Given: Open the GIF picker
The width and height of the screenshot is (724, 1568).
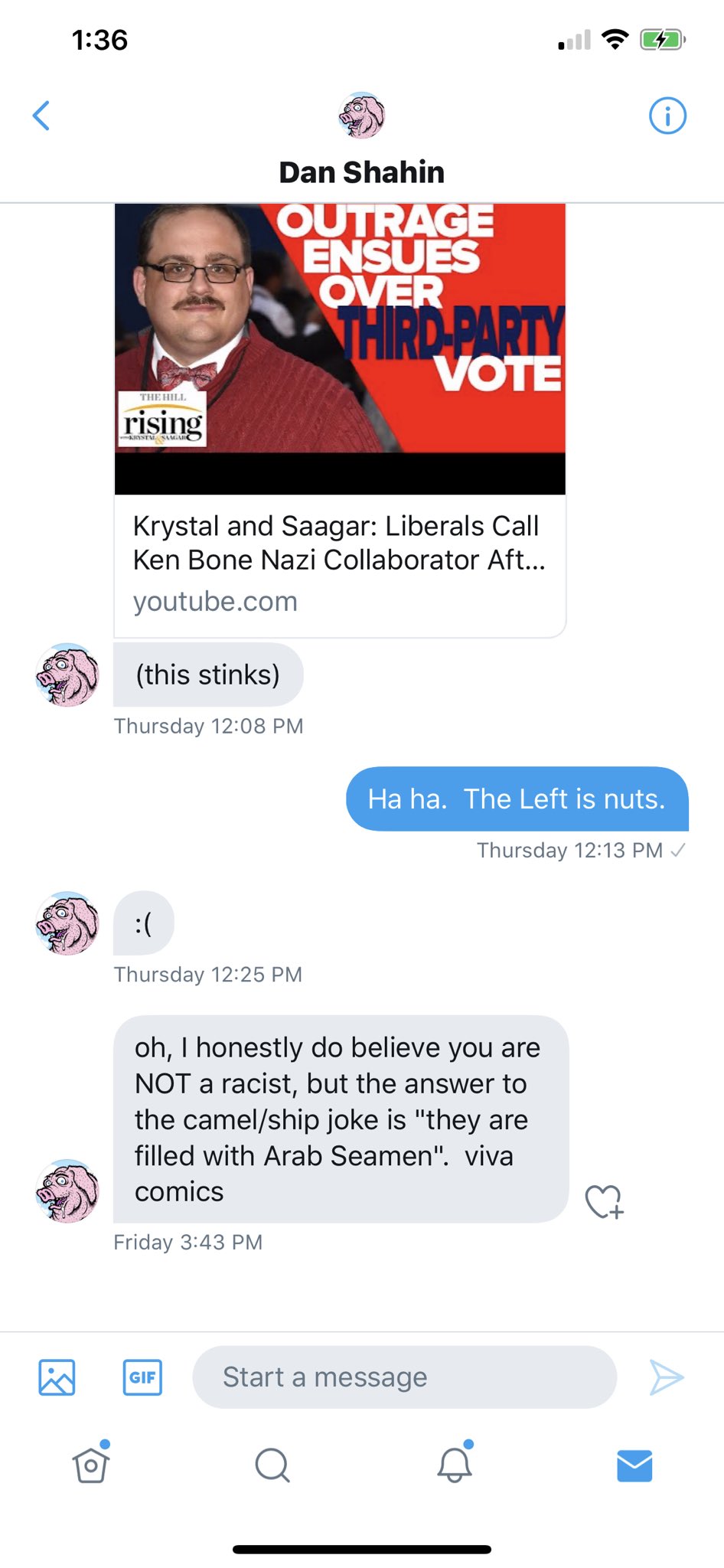Looking at the screenshot, I should point(142,1377).
